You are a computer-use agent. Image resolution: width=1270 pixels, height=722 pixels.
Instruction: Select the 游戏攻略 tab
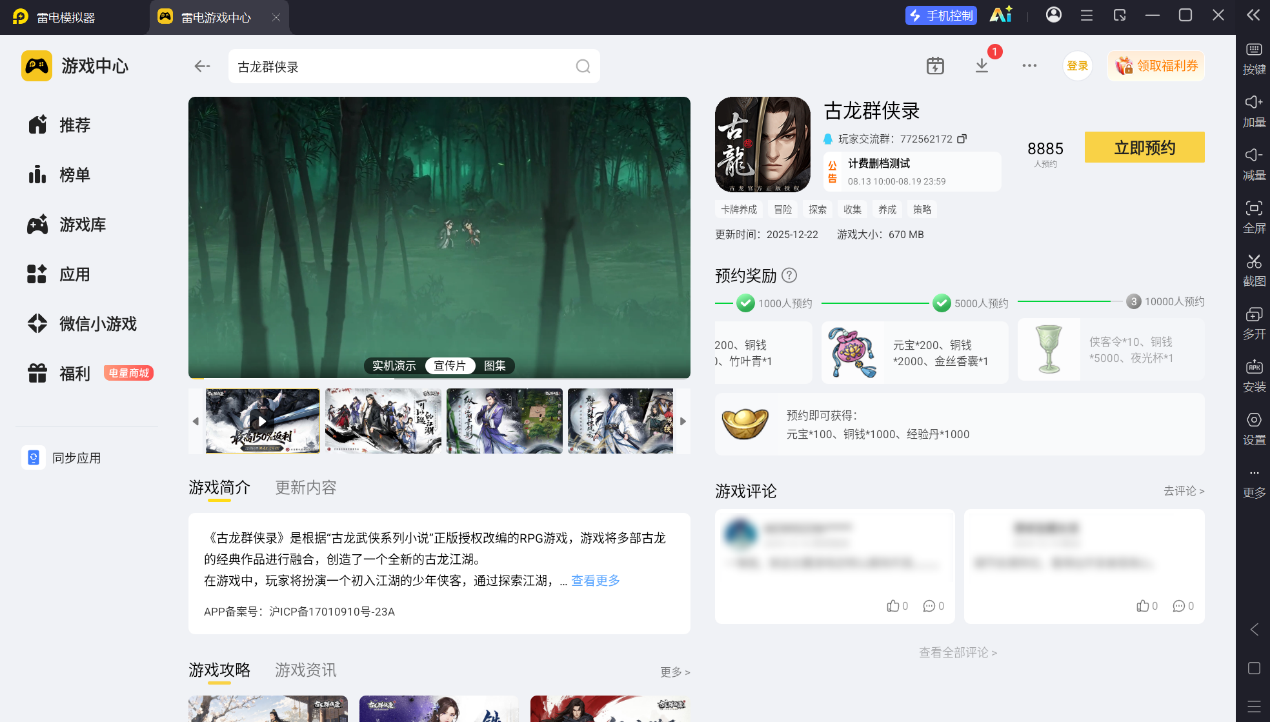(x=219, y=670)
